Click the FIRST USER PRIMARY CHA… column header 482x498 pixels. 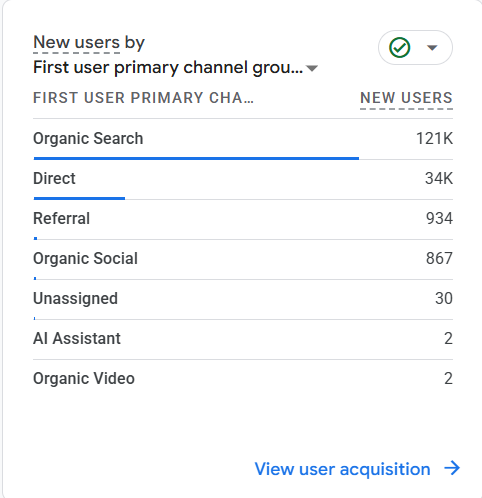point(143,98)
